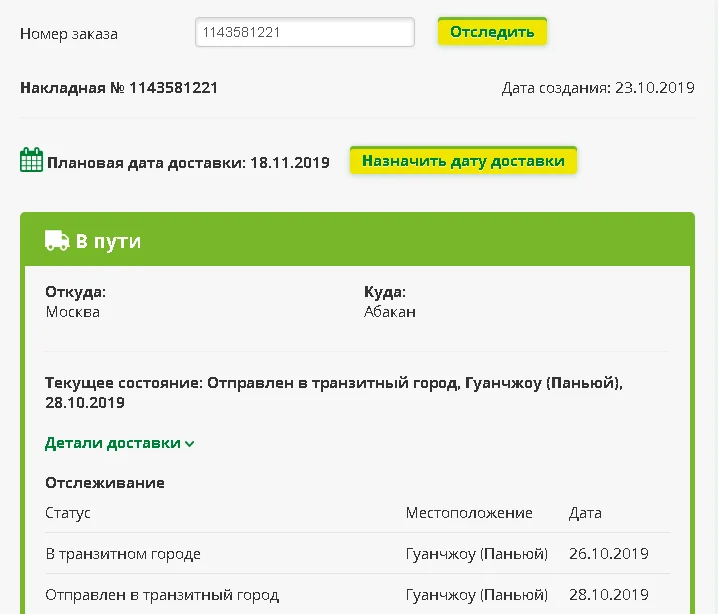Click the date 26.10.2019 cell
This screenshot has width=718, height=614.
609,554
